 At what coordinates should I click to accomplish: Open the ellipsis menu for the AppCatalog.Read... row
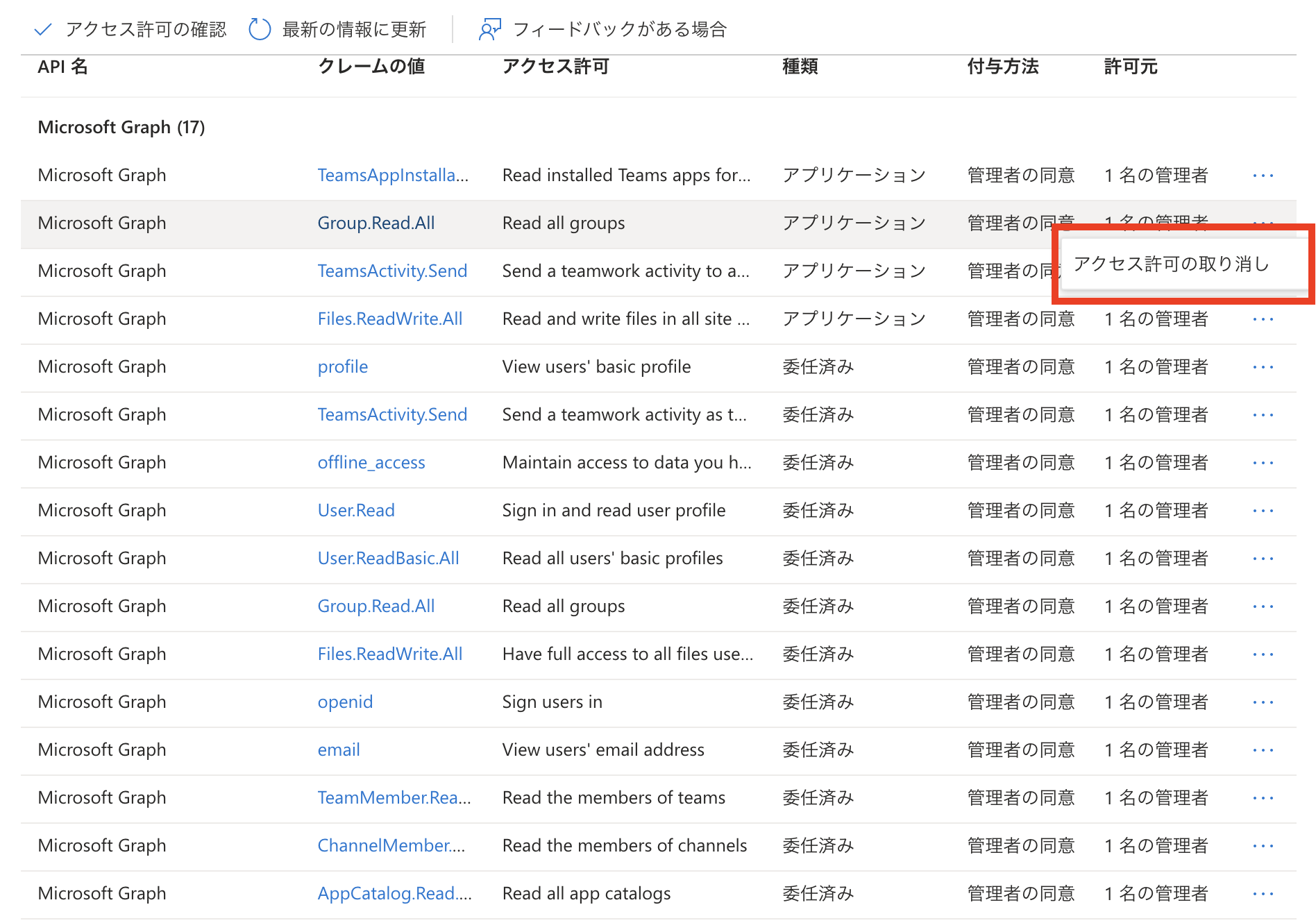pos(1263,894)
